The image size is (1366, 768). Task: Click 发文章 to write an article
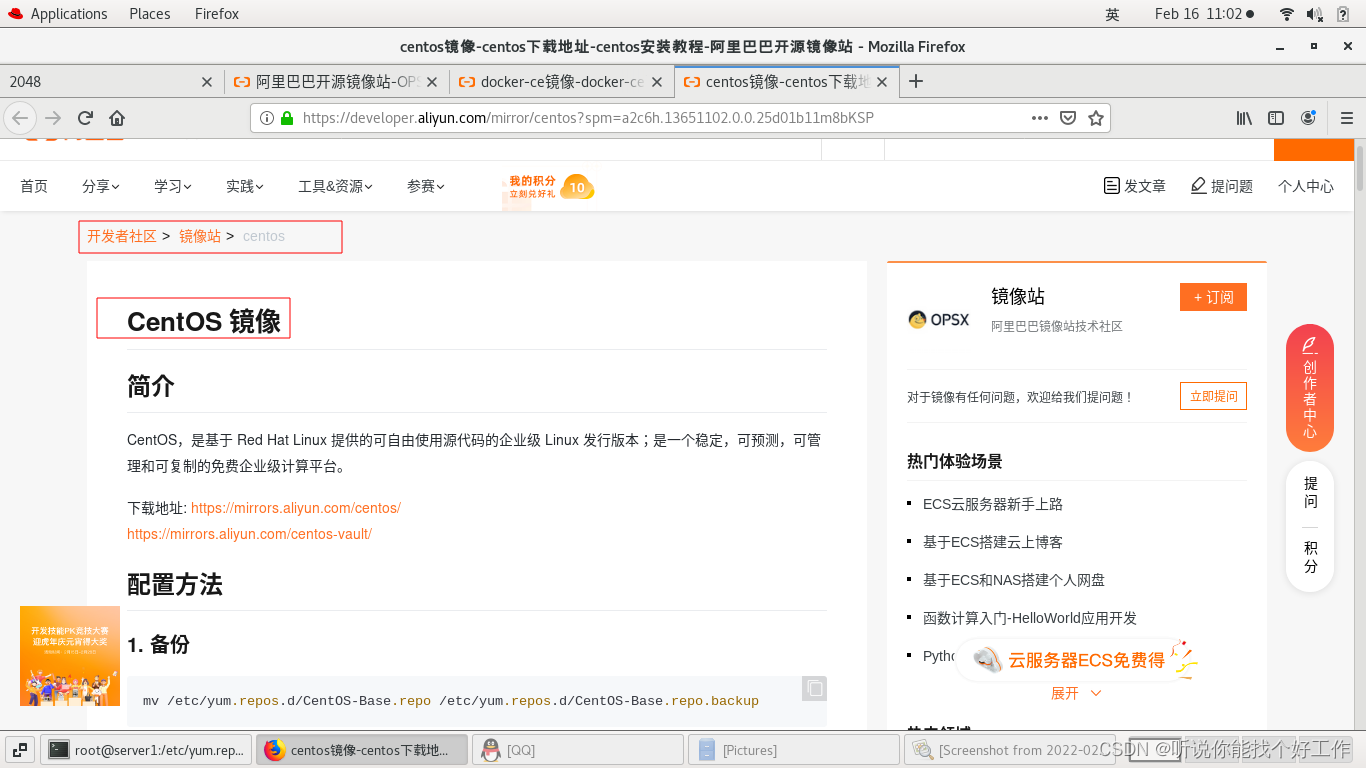coord(1134,186)
